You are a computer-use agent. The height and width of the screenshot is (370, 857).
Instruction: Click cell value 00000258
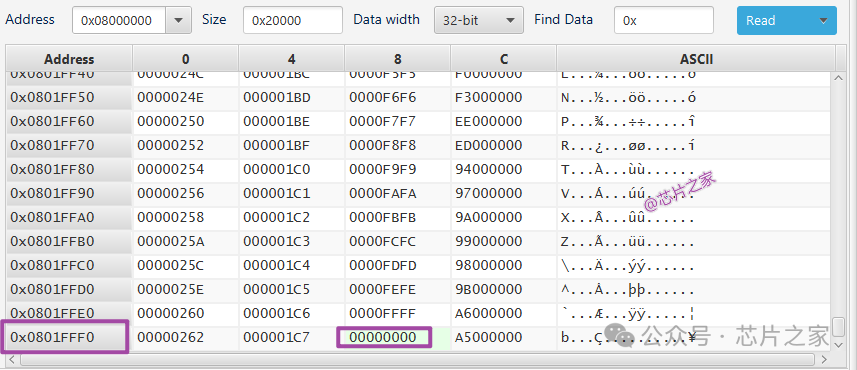point(171,218)
